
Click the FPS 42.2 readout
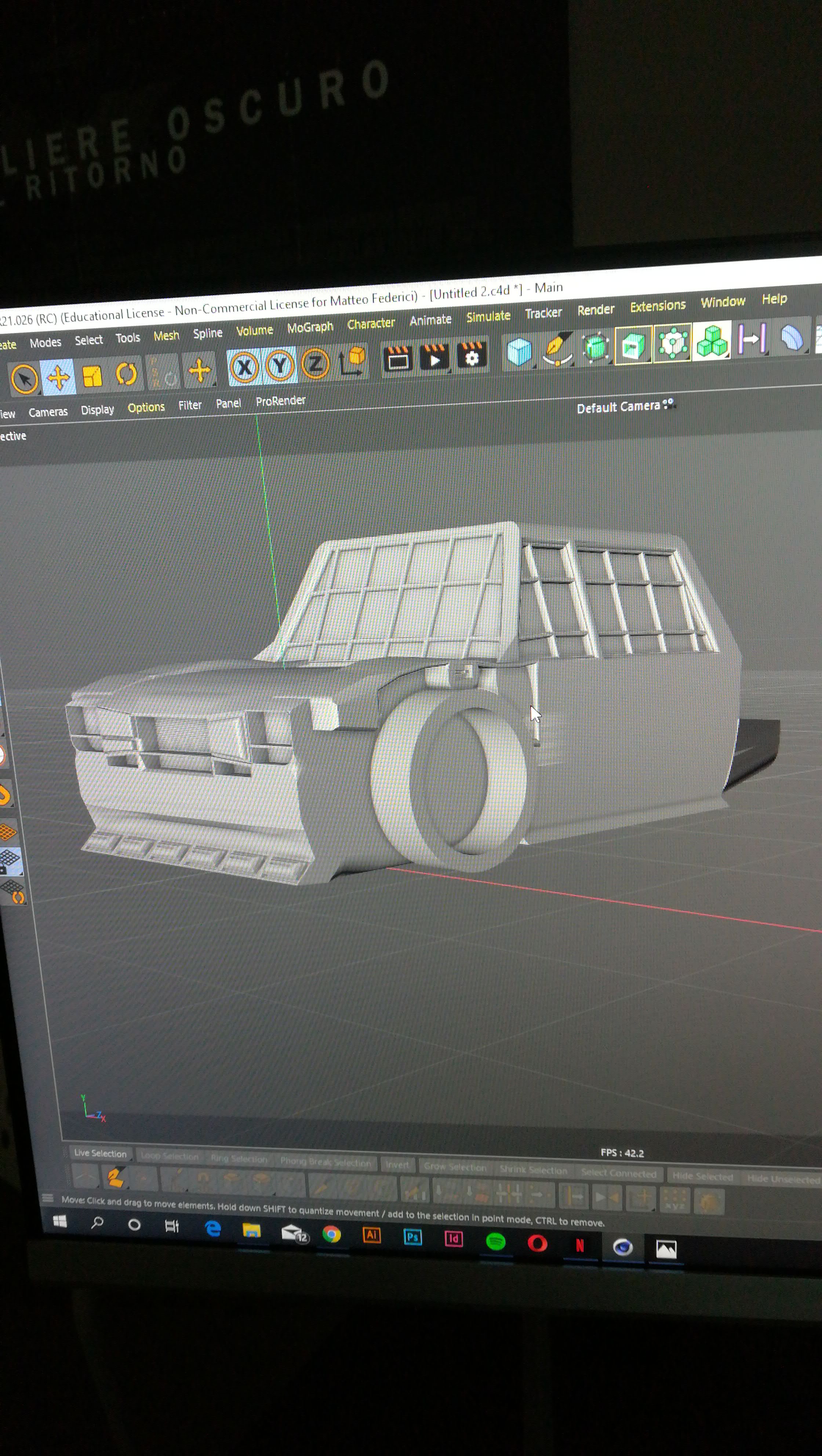(x=622, y=1153)
